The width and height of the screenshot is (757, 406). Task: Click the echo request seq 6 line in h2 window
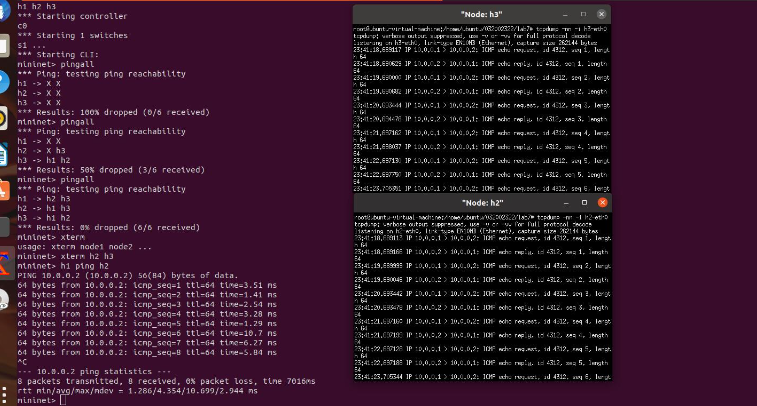pos(482,377)
